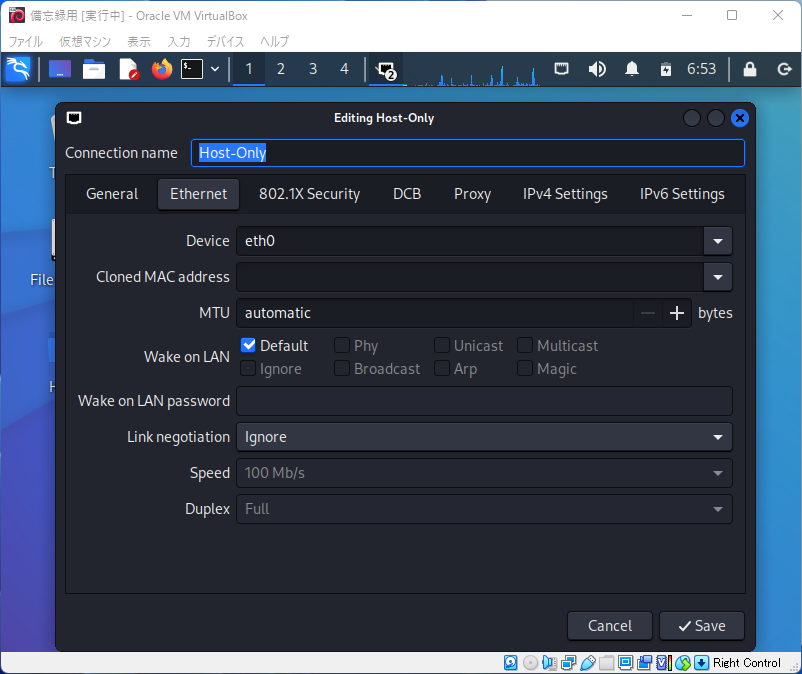Screen dimensions: 802x674
Task: Toggle the Broadcast checkbox
Action: pyautogui.click(x=342, y=368)
